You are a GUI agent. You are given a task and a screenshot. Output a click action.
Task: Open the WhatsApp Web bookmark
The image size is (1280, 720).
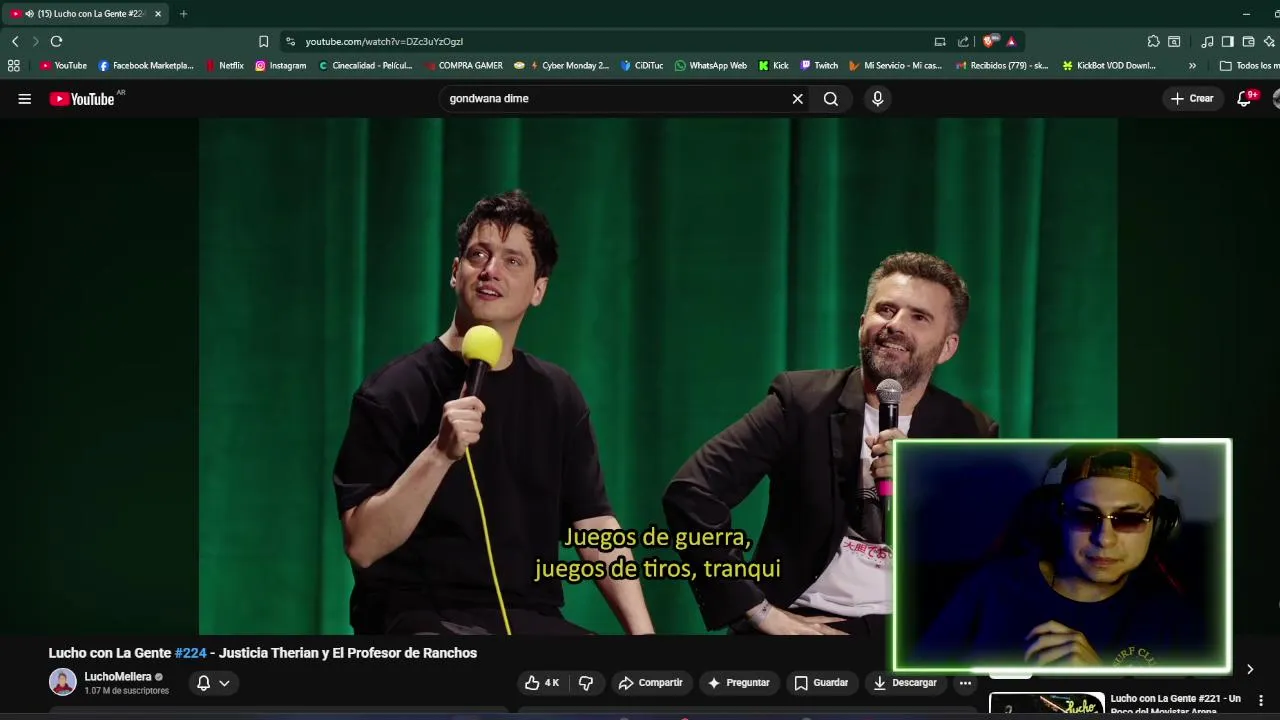click(x=710, y=65)
